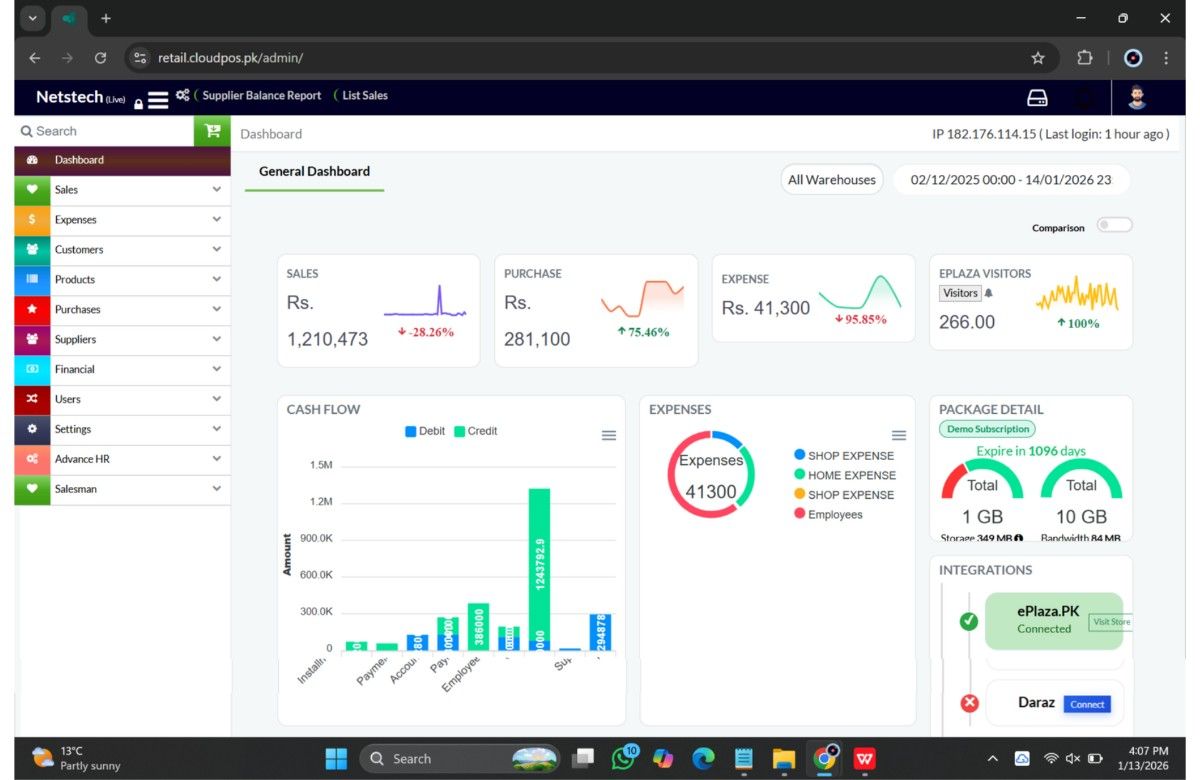
Task: Open the Cash Flow chart hamburger menu
Action: [608, 435]
